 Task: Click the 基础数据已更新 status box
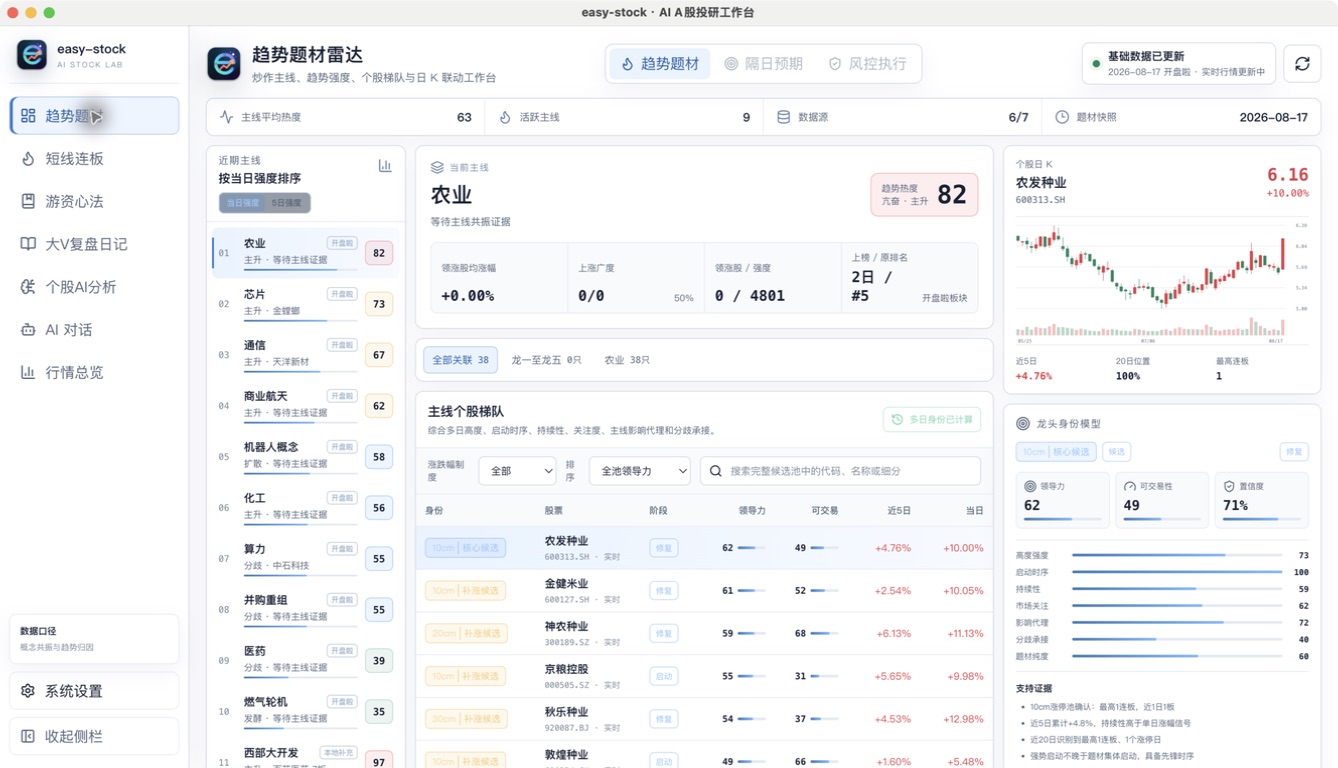1179,63
